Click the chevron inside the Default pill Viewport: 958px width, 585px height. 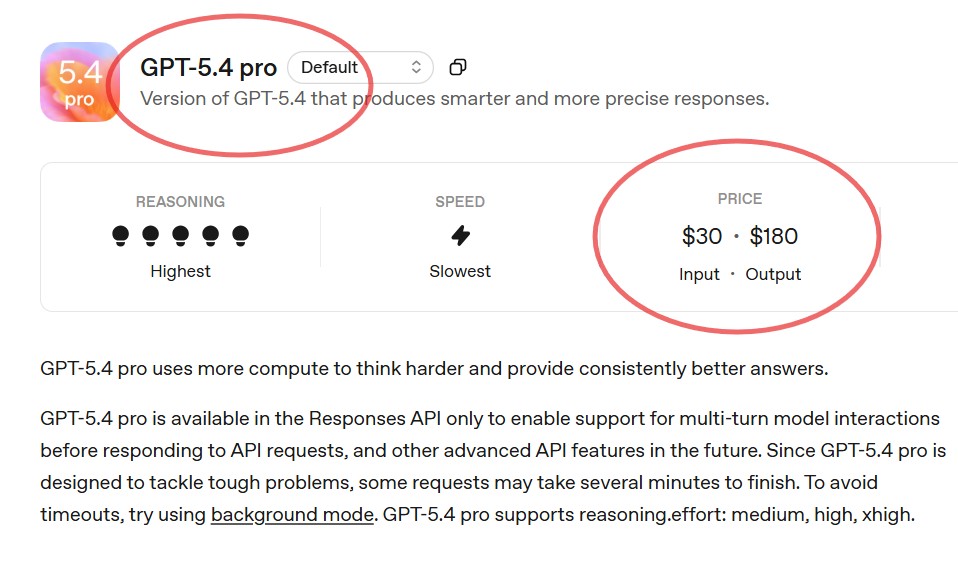[417, 67]
